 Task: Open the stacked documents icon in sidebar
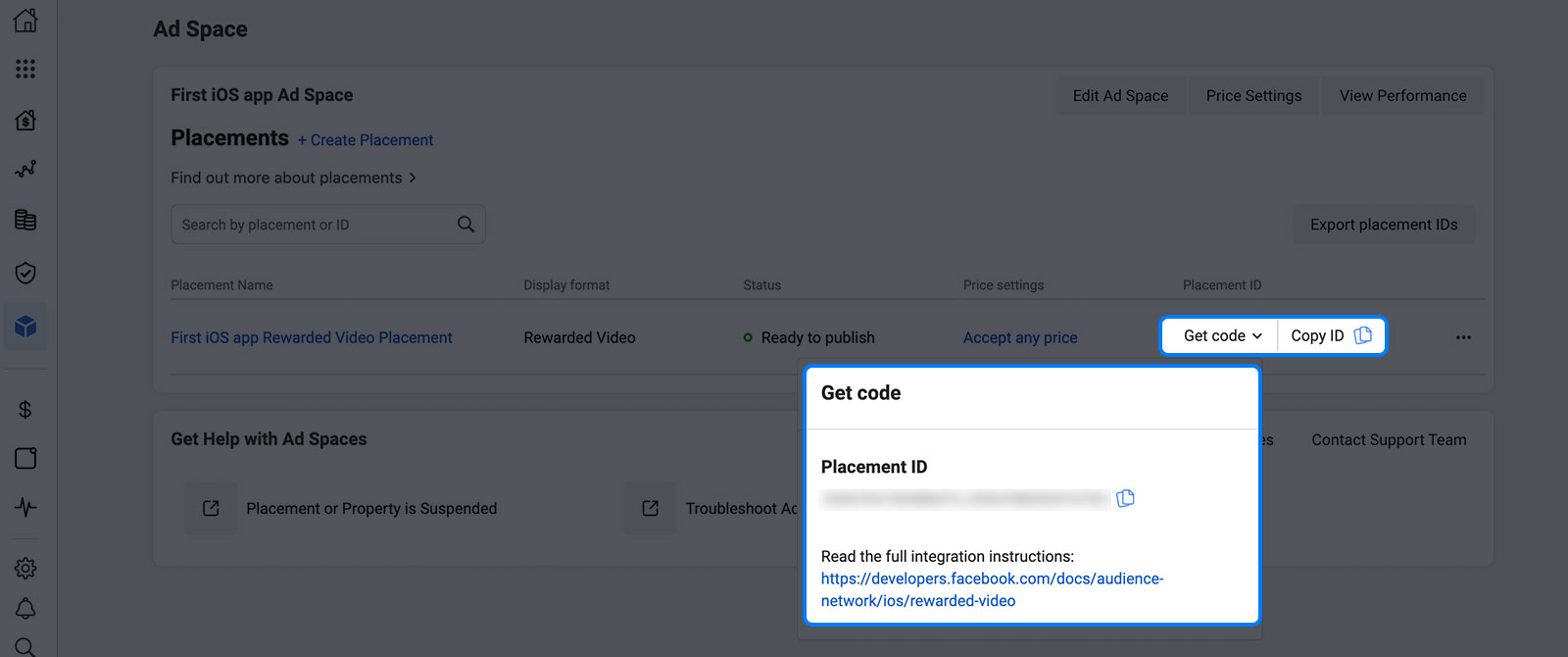coord(25,220)
